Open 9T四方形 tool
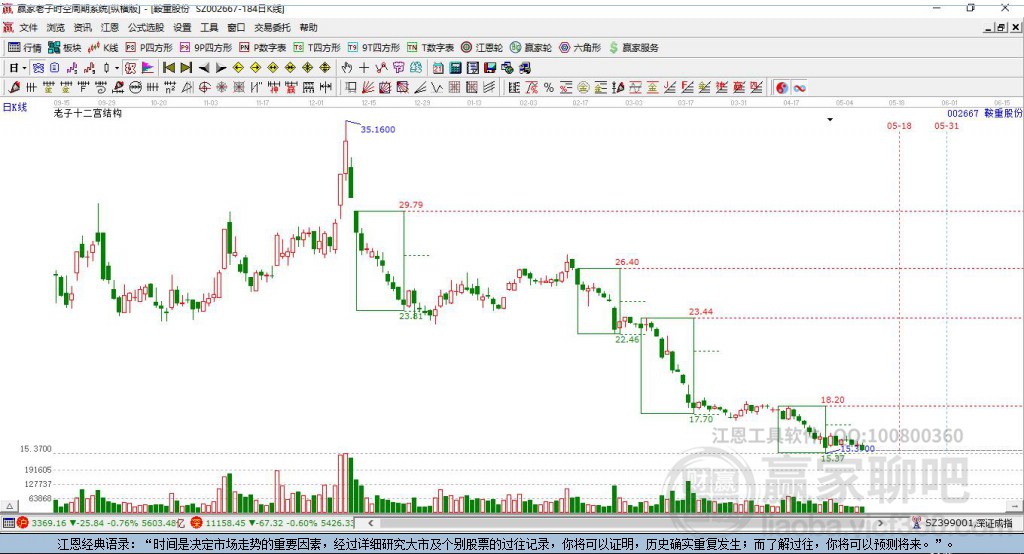The height and width of the screenshot is (554, 1024). [x=374, y=48]
